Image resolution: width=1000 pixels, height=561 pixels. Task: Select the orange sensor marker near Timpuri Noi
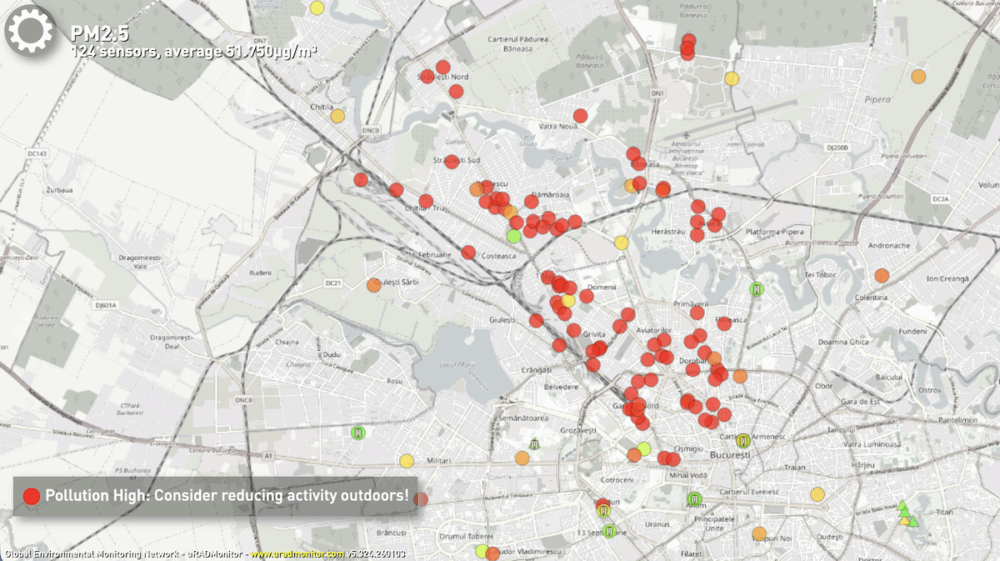(x=760, y=533)
